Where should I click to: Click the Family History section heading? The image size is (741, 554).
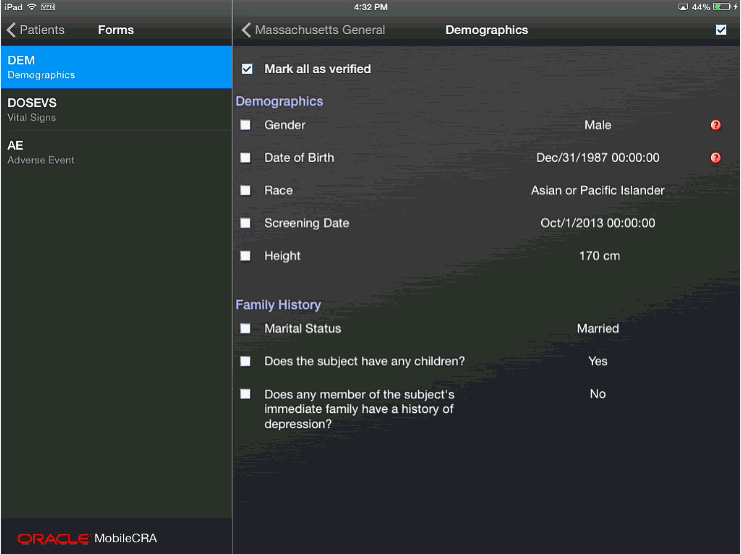click(x=278, y=304)
